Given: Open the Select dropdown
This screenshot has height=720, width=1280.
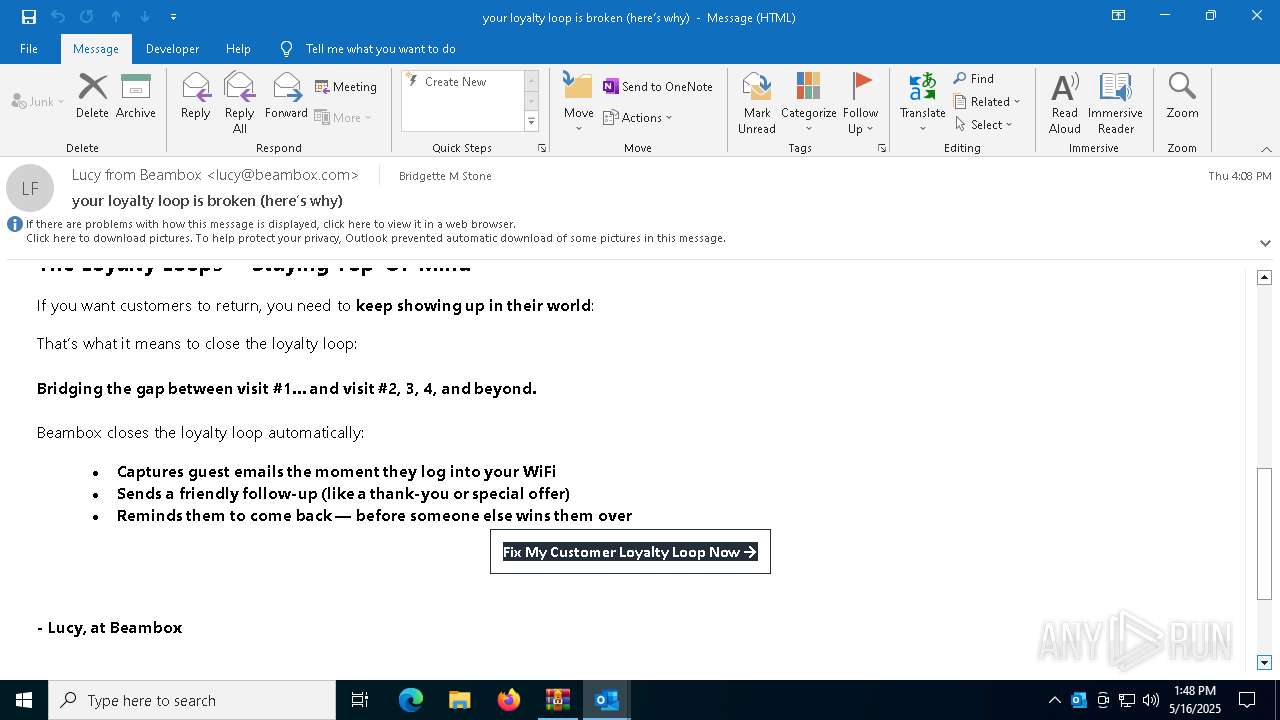Looking at the screenshot, I should (984, 124).
